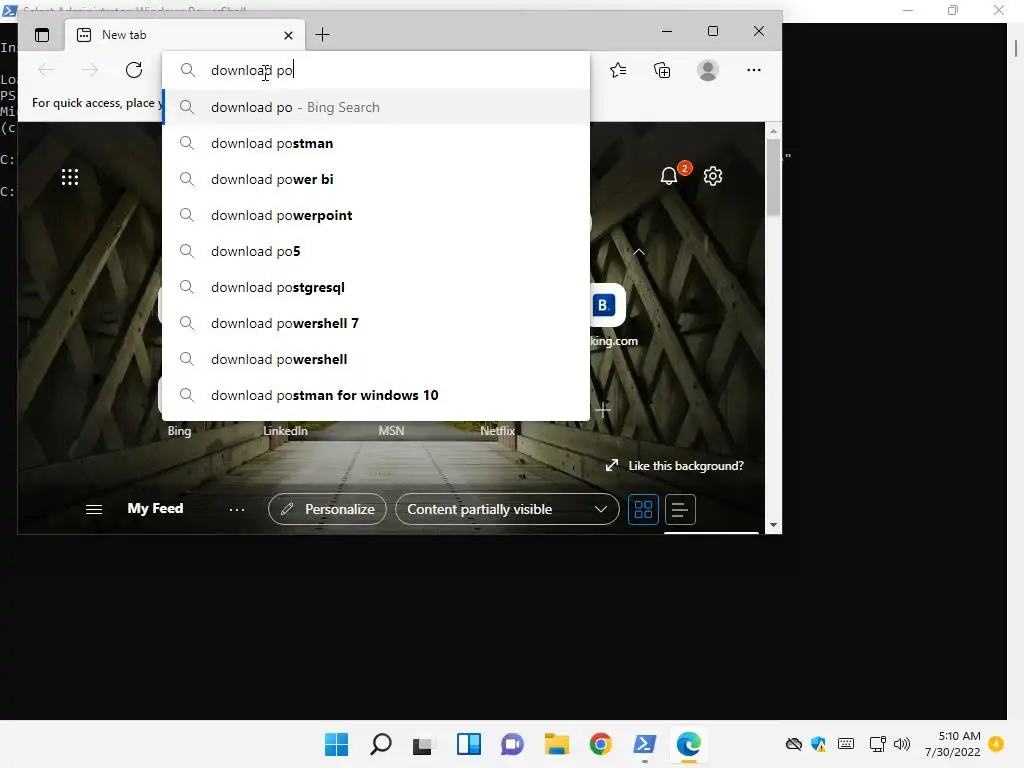Screen dimensions: 1024x768
Task: Choose the 'download powershell' suggestion without 7
Action: pos(376,359)
